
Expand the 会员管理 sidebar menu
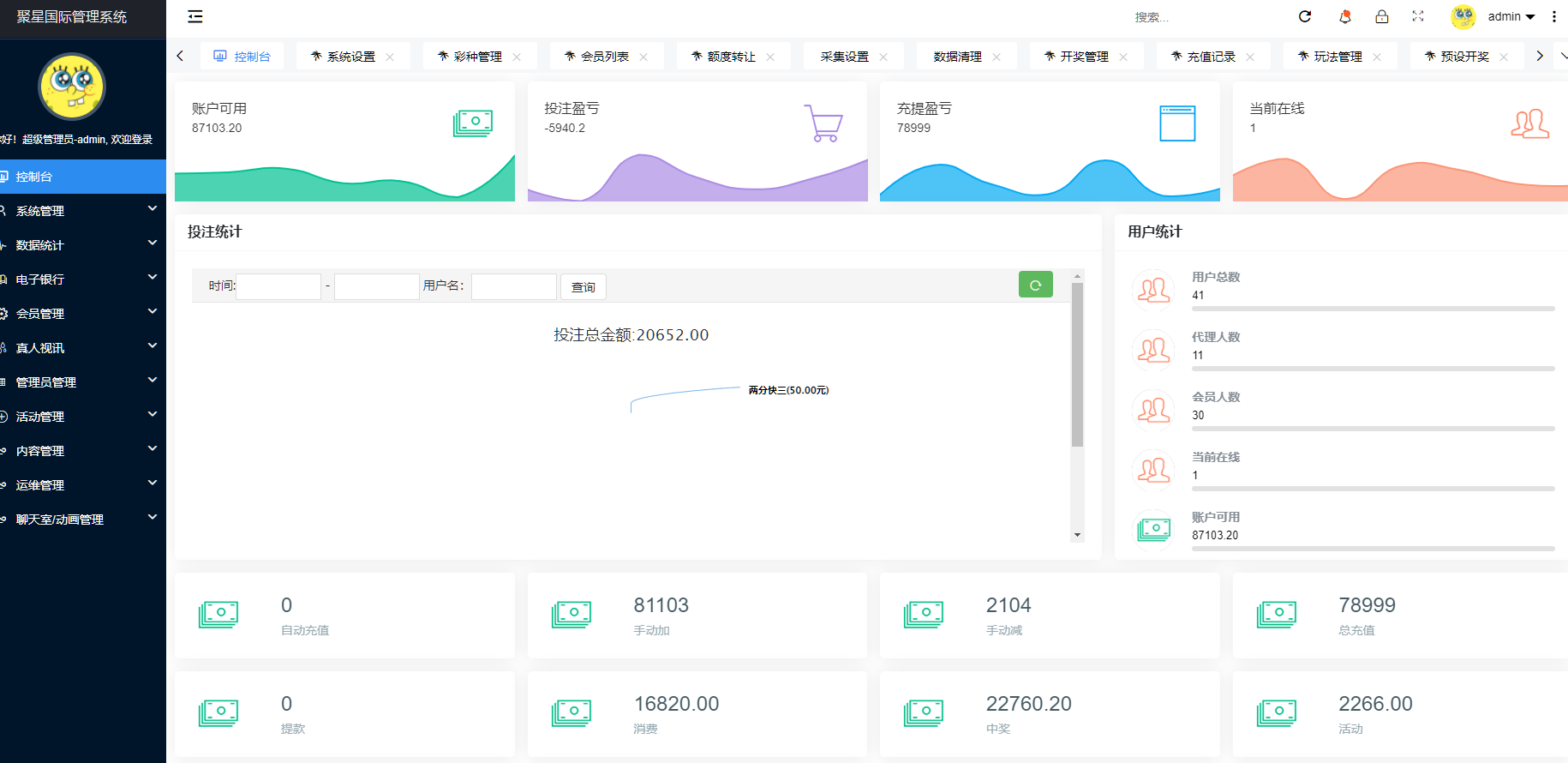click(82, 313)
